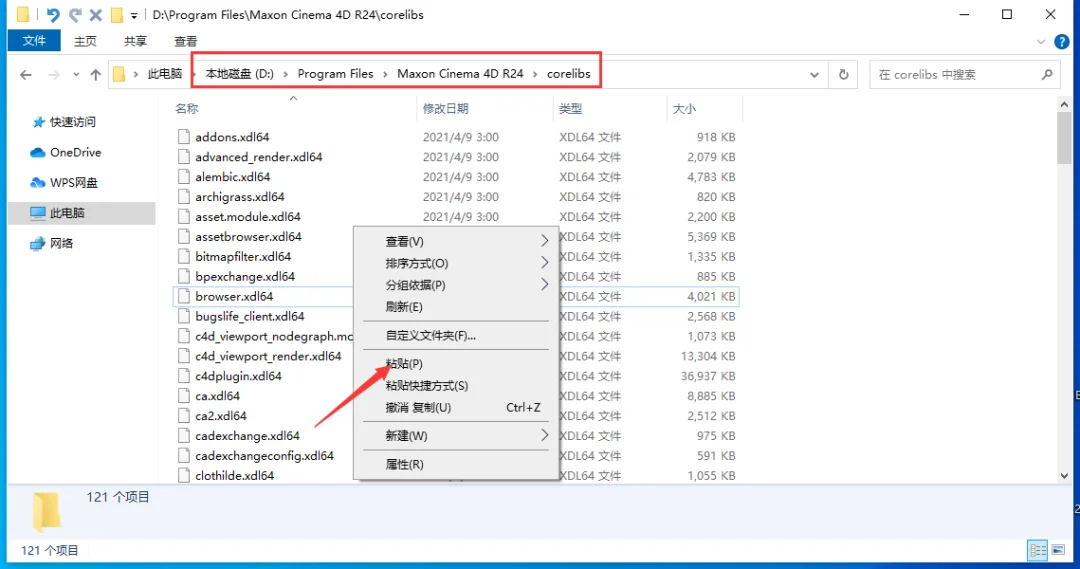Open the 新建(W) context submenu

tap(456, 436)
